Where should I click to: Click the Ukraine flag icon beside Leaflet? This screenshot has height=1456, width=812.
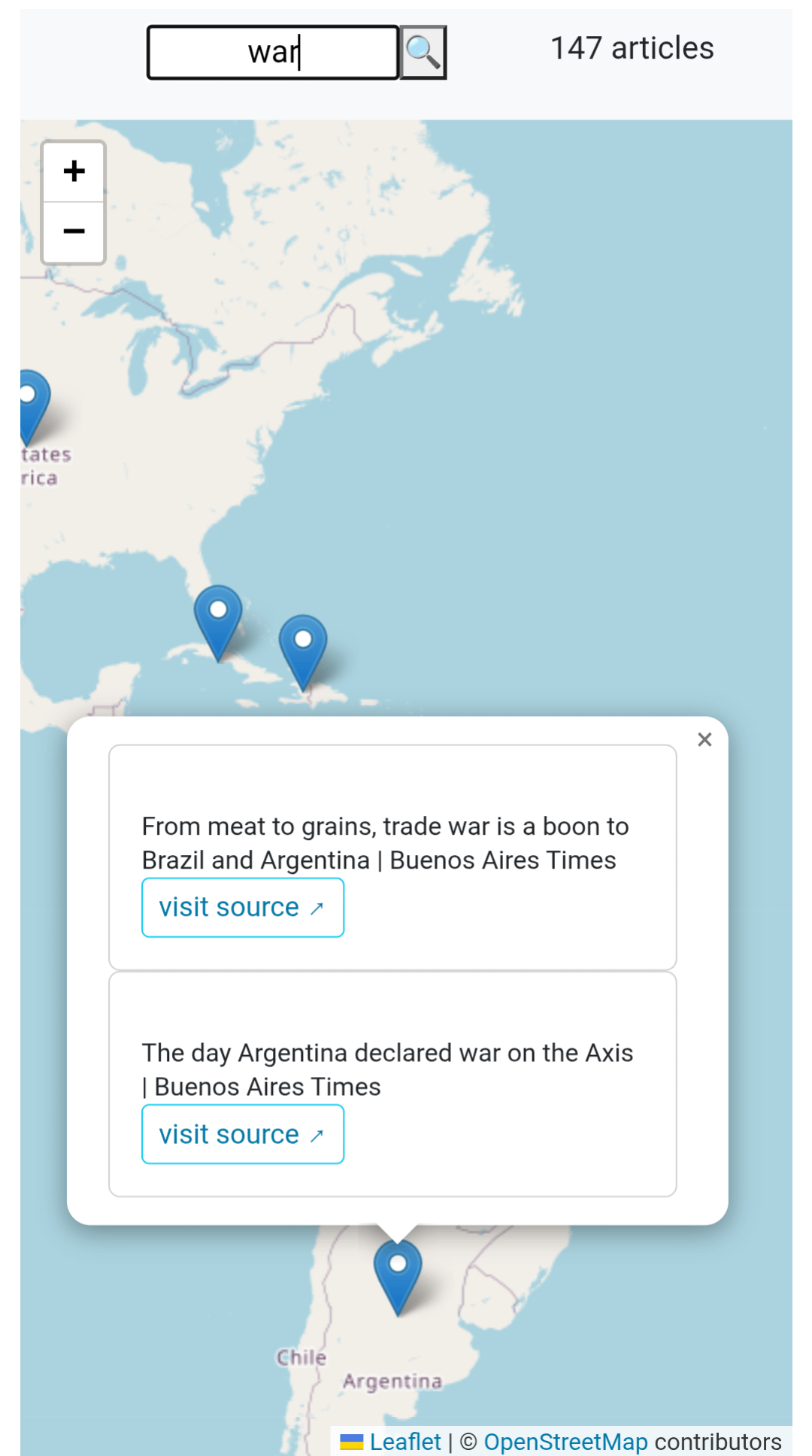(351, 1442)
